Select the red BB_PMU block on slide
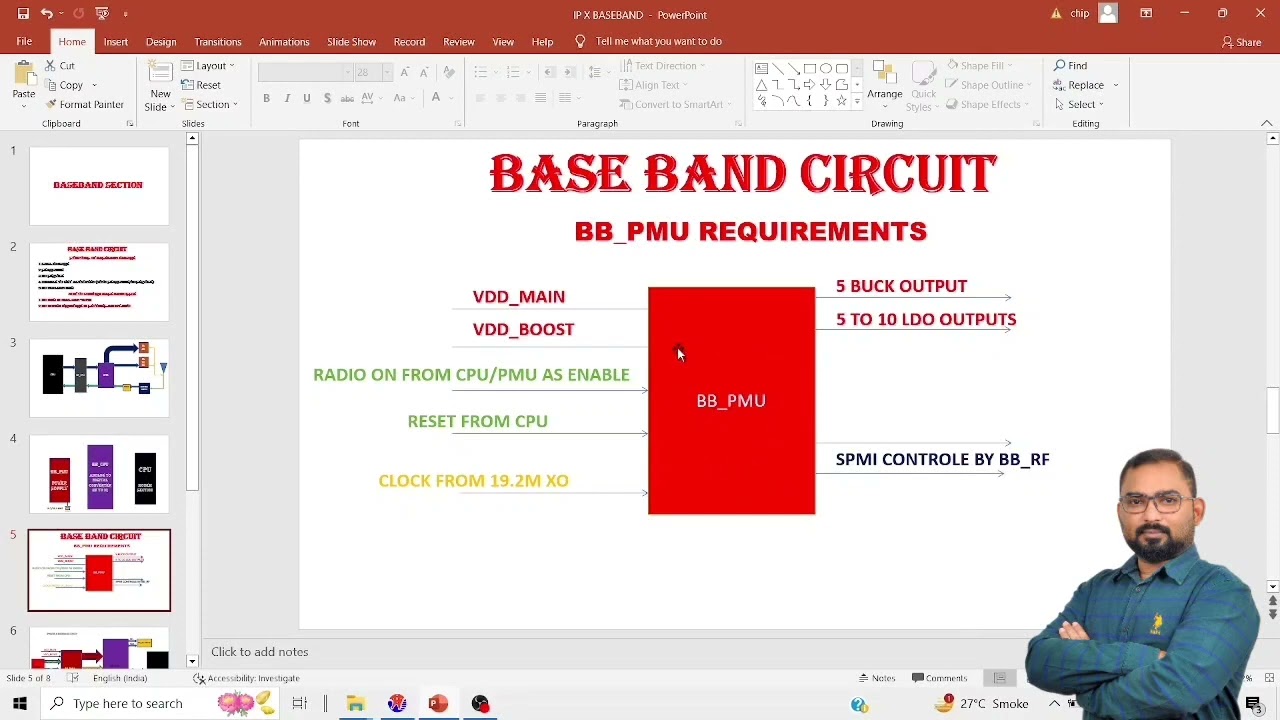 click(731, 401)
